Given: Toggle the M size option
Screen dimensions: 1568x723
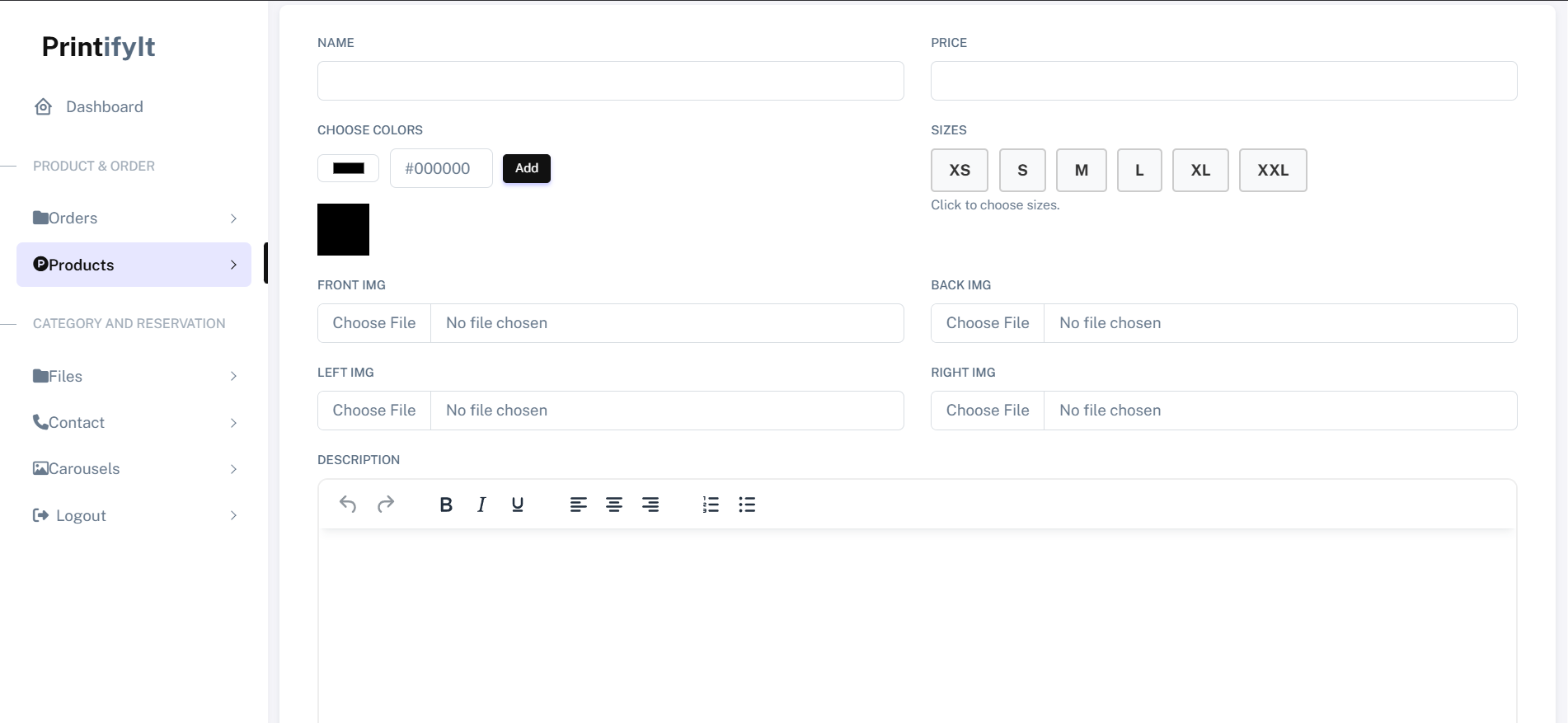Looking at the screenshot, I should [x=1081, y=170].
